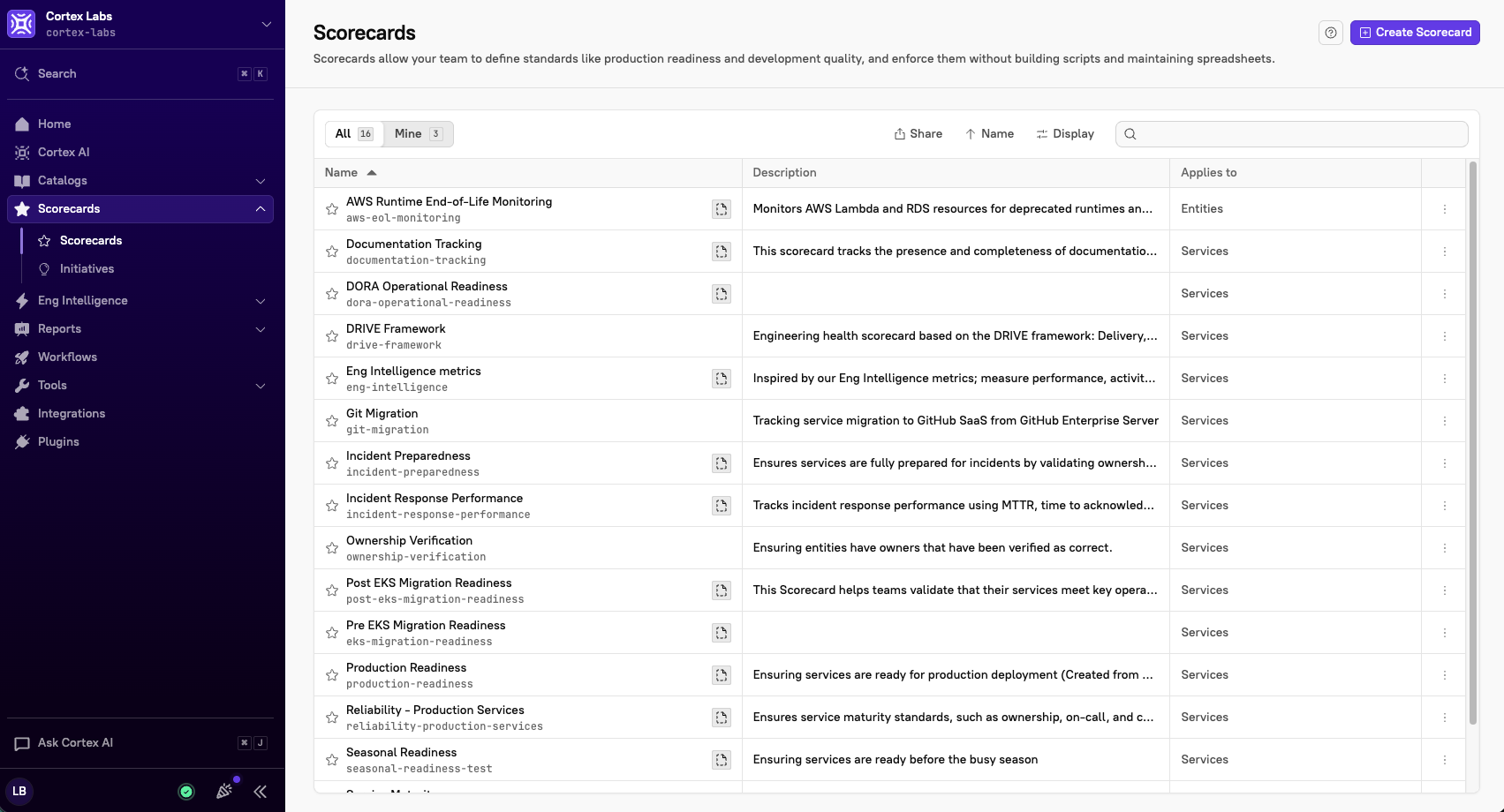Open the LB user avatar

[x=19, y=791]
